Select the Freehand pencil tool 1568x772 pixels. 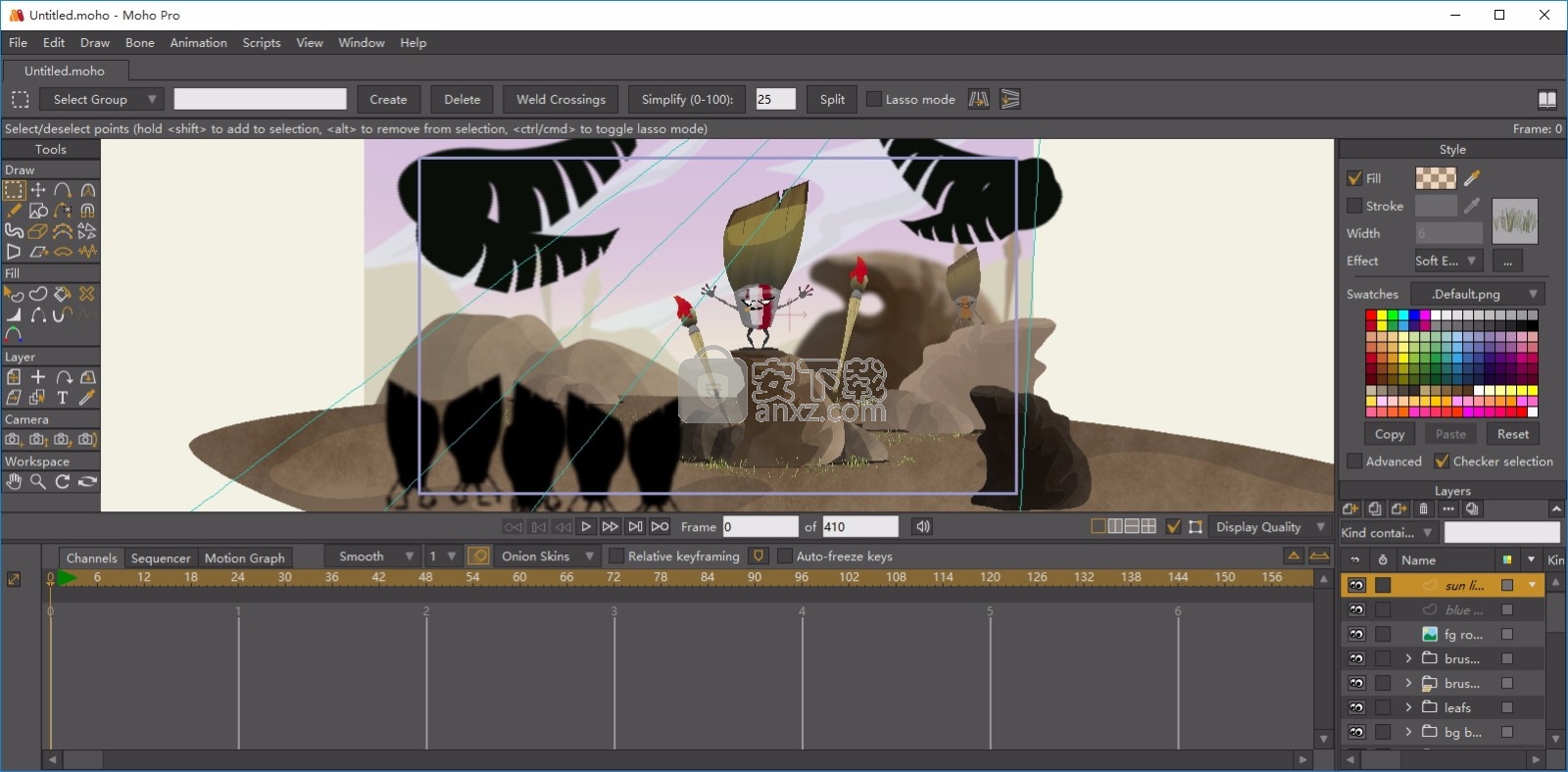point(14,211)
